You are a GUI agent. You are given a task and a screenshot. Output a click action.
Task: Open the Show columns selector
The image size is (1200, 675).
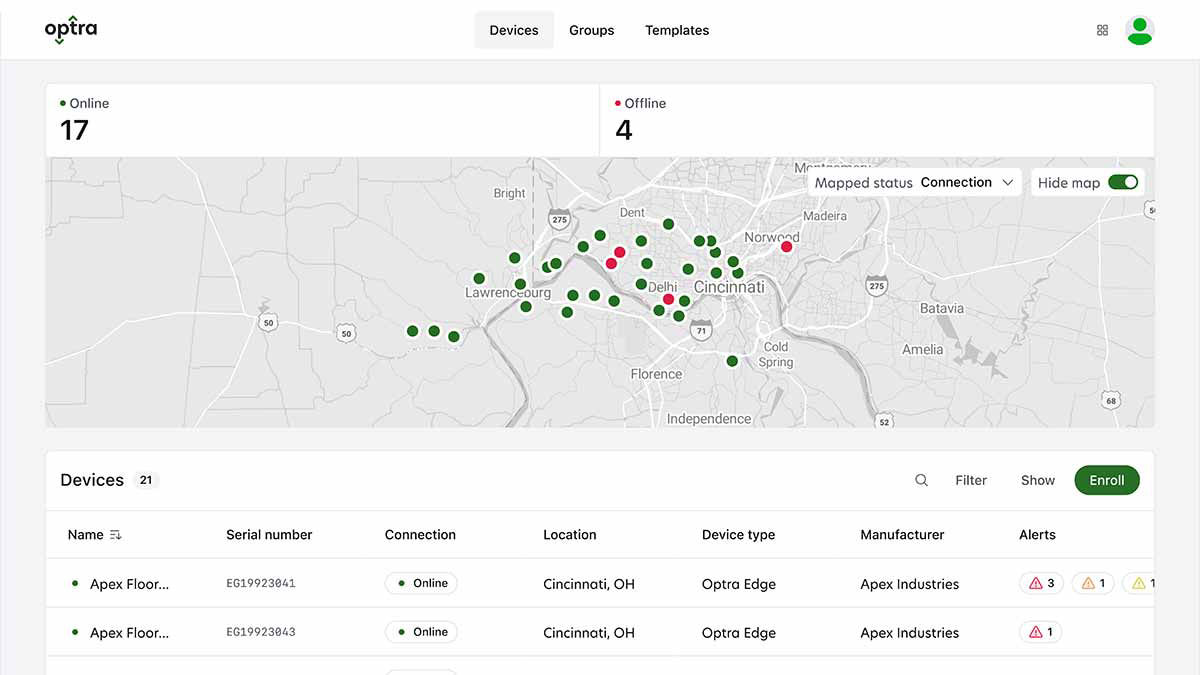(x=1037, y=480)
